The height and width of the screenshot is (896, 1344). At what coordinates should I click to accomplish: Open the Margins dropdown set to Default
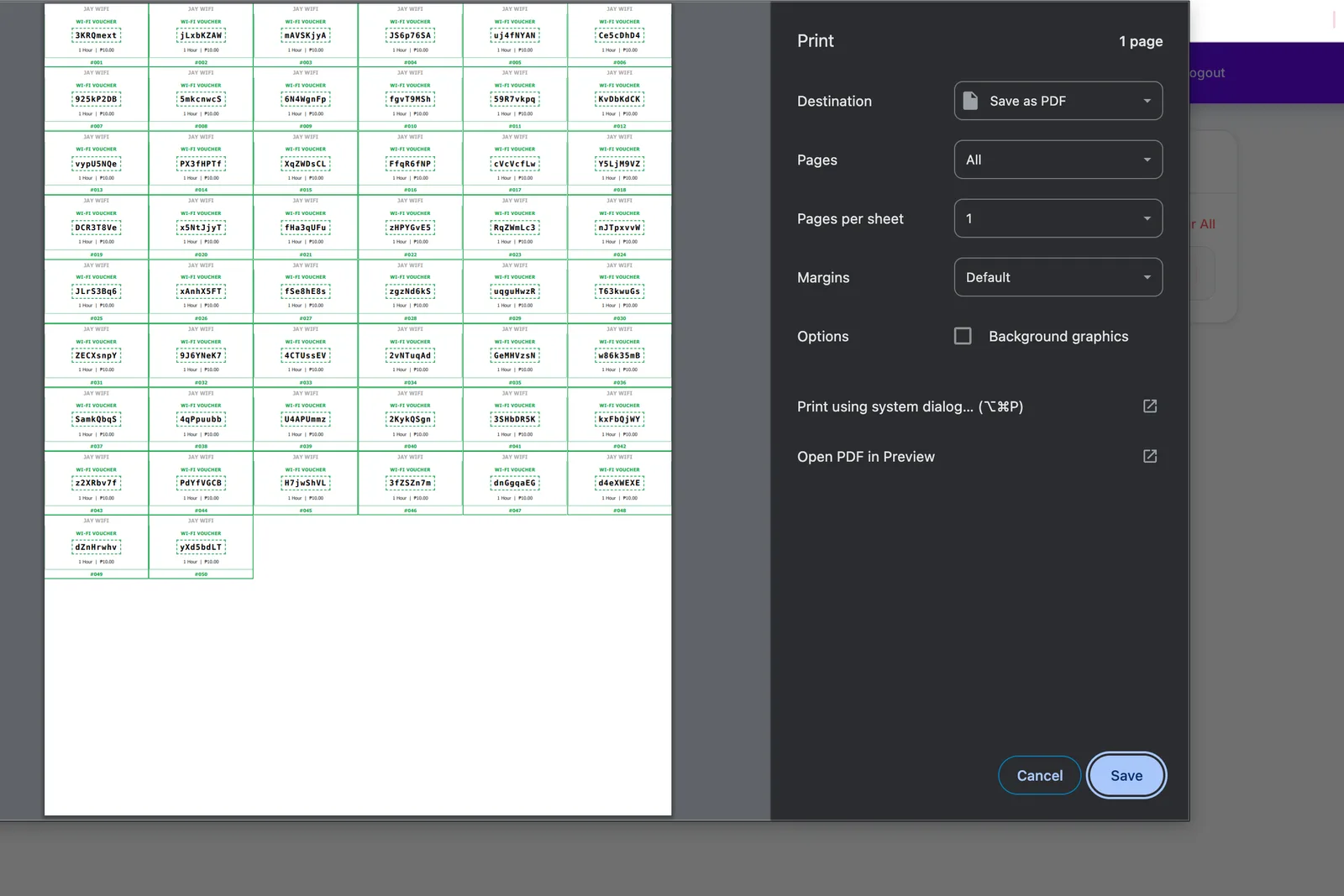pos(1058,277)
